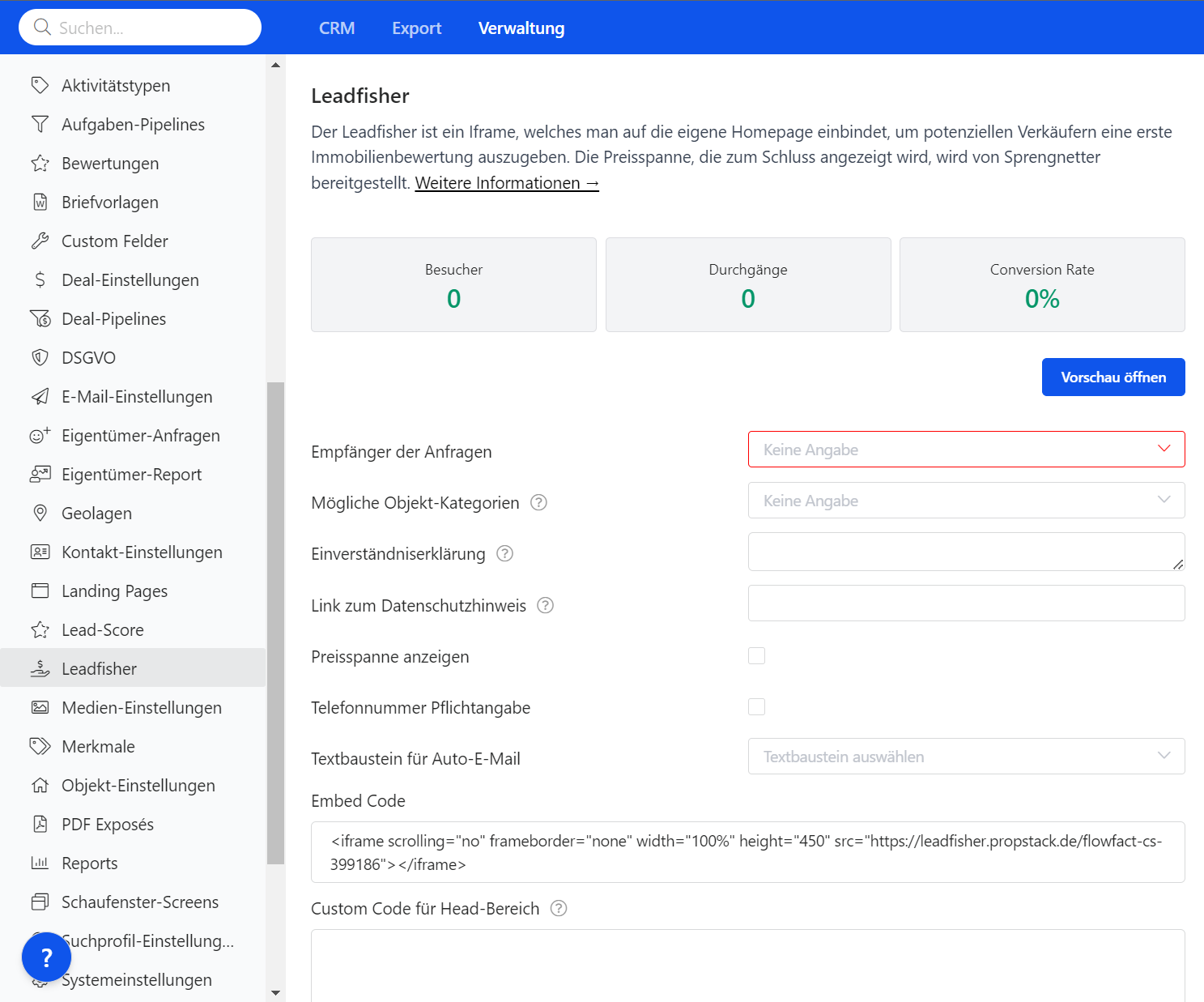Click the blue help question mark bubble
Screen dimensions: 1204x1002
click(x=46, y=957)
